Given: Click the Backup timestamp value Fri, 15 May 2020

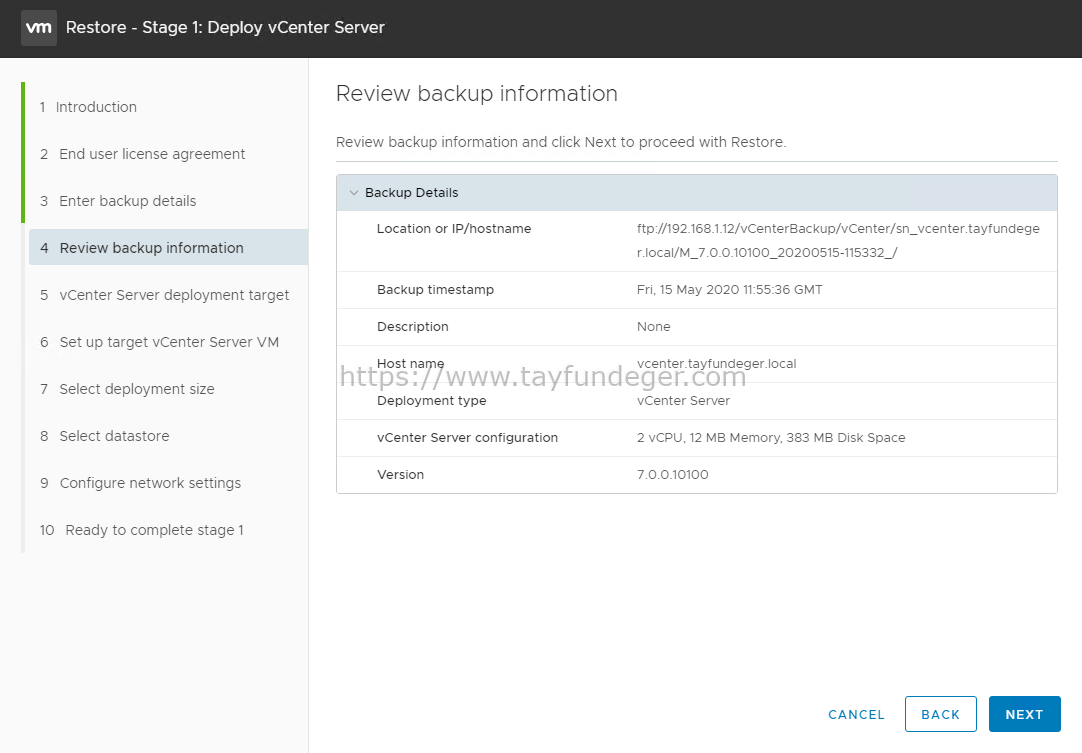Looking at the screenshot, I should coord(729,290).
